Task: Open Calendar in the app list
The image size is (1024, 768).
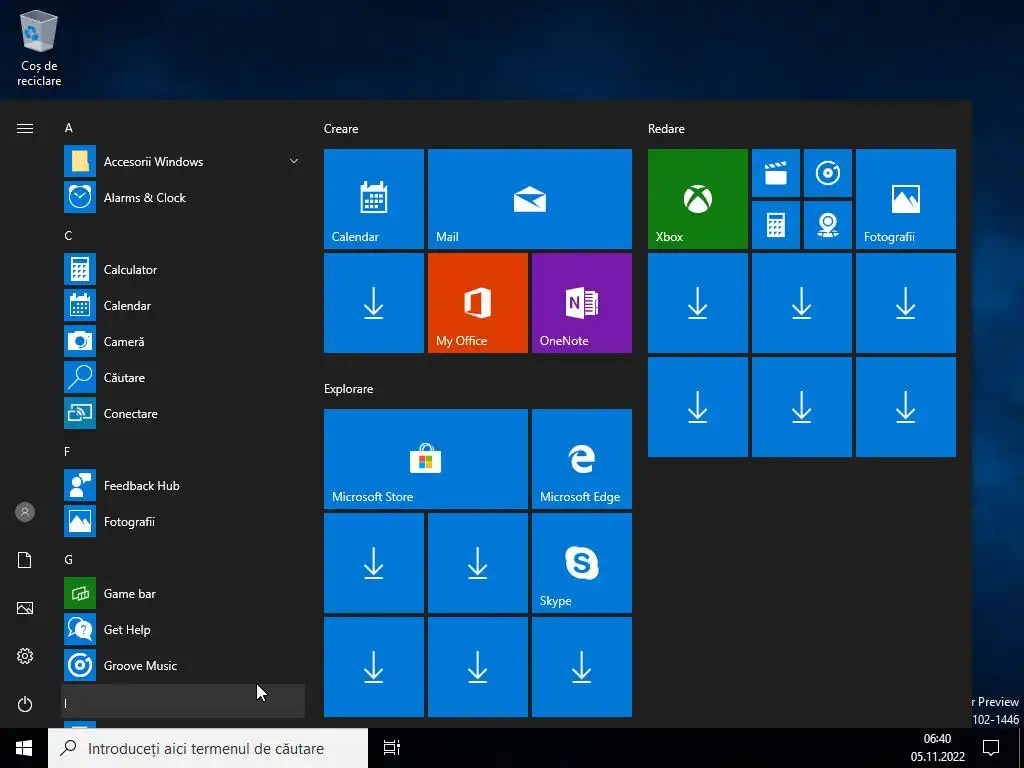Action: tap(183, 305)
